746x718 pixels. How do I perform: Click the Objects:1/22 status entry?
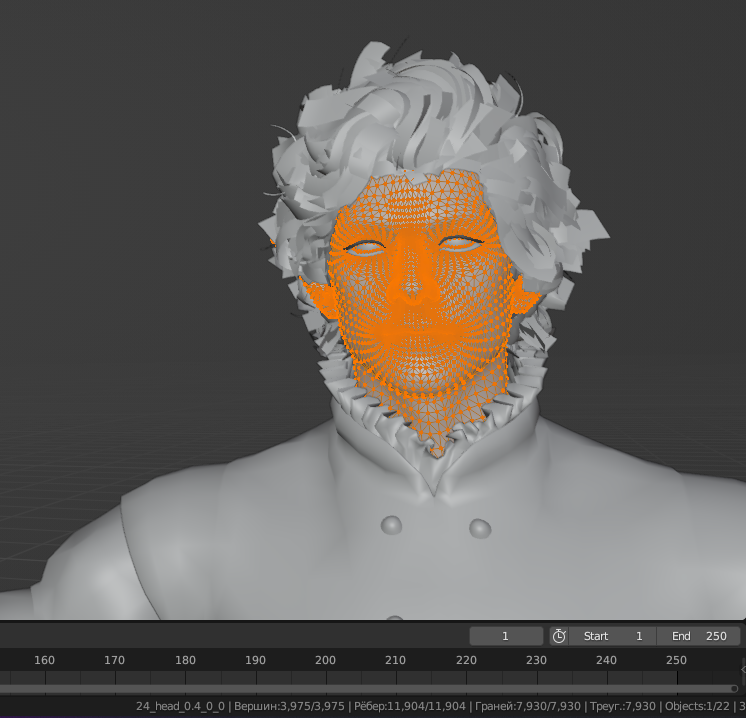pos(697,706)
